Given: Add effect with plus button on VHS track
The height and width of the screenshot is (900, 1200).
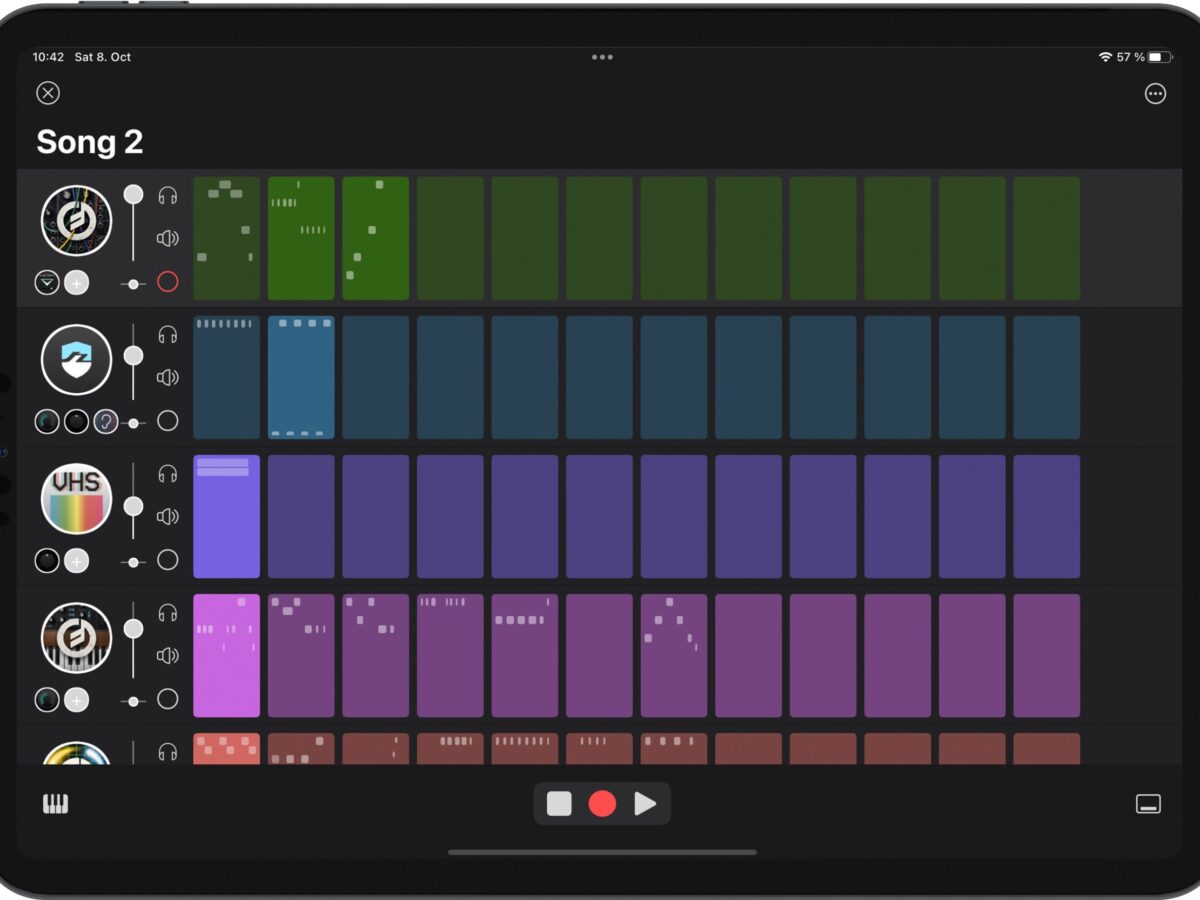Looking at the screenshot, I should point(77,561).
